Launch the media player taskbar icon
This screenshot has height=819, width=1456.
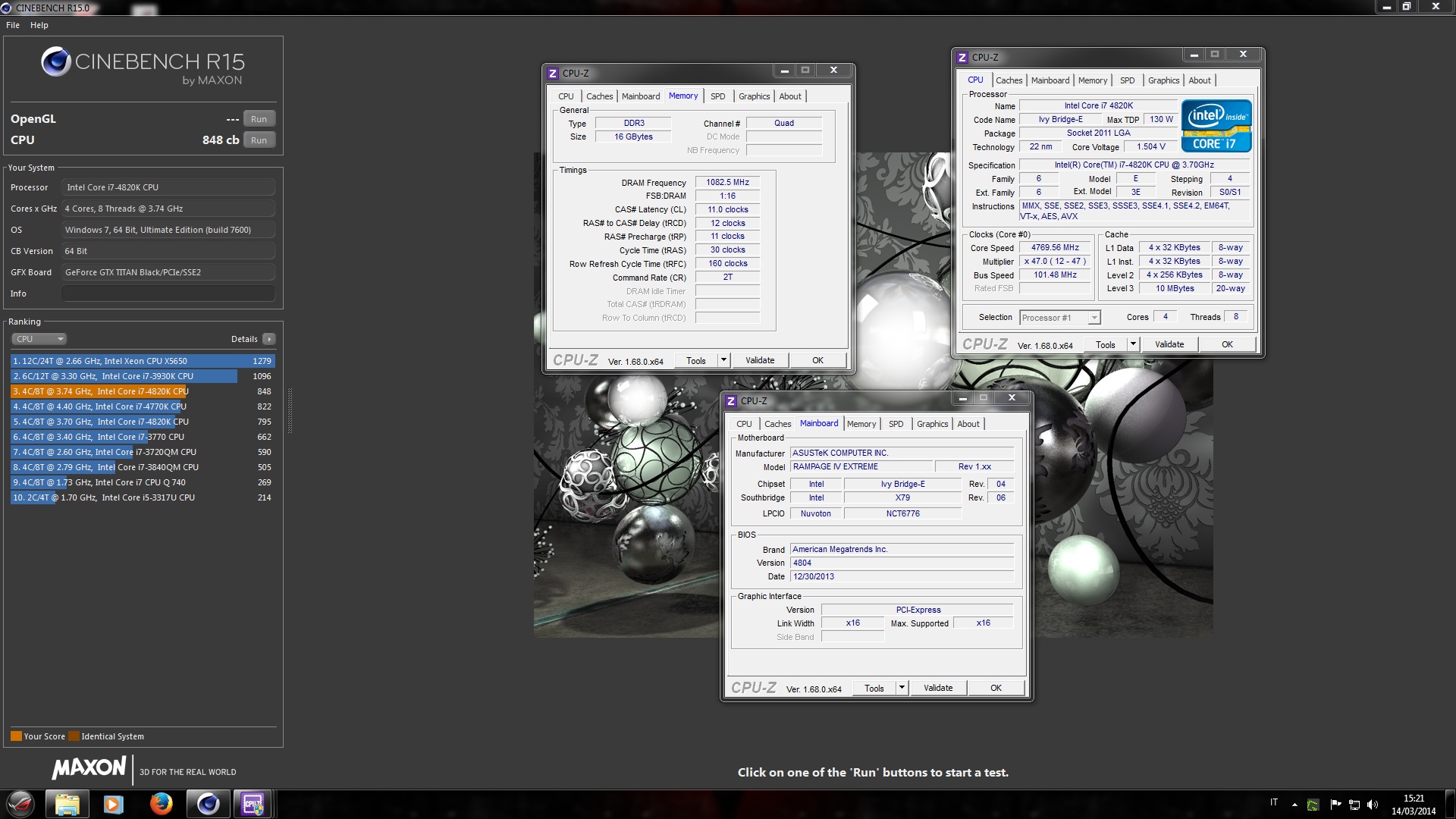click(x=113, y=804)
